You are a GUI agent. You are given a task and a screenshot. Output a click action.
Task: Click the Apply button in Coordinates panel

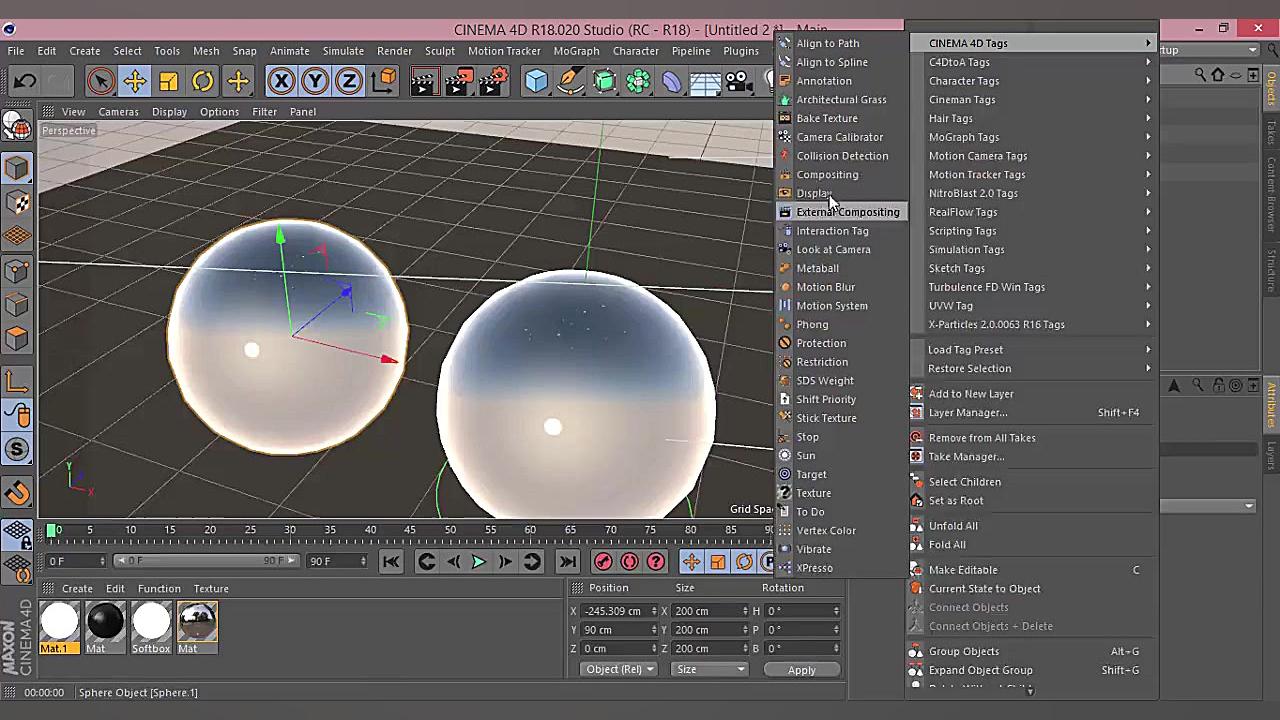pyautogui.click(x=801, y=669)
